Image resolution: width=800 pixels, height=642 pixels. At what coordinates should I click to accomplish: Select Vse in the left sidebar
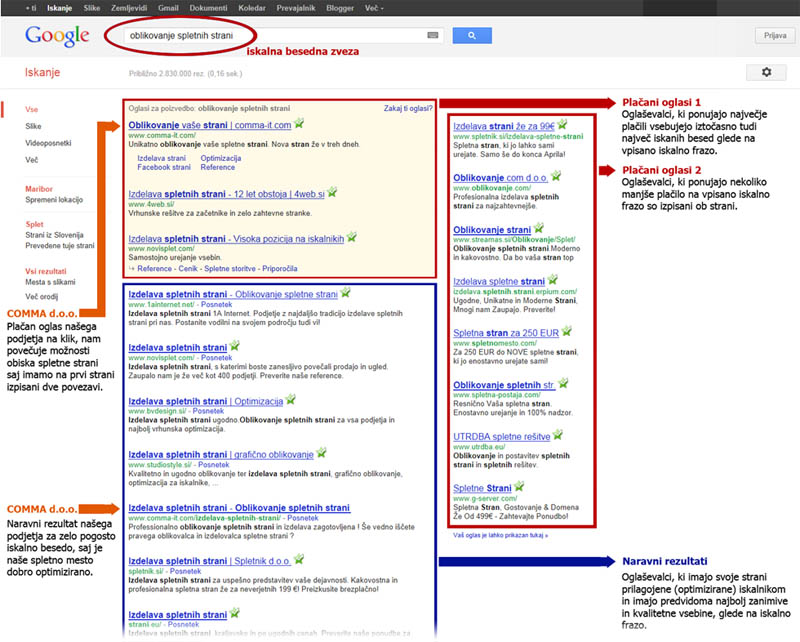pos(32,109)
